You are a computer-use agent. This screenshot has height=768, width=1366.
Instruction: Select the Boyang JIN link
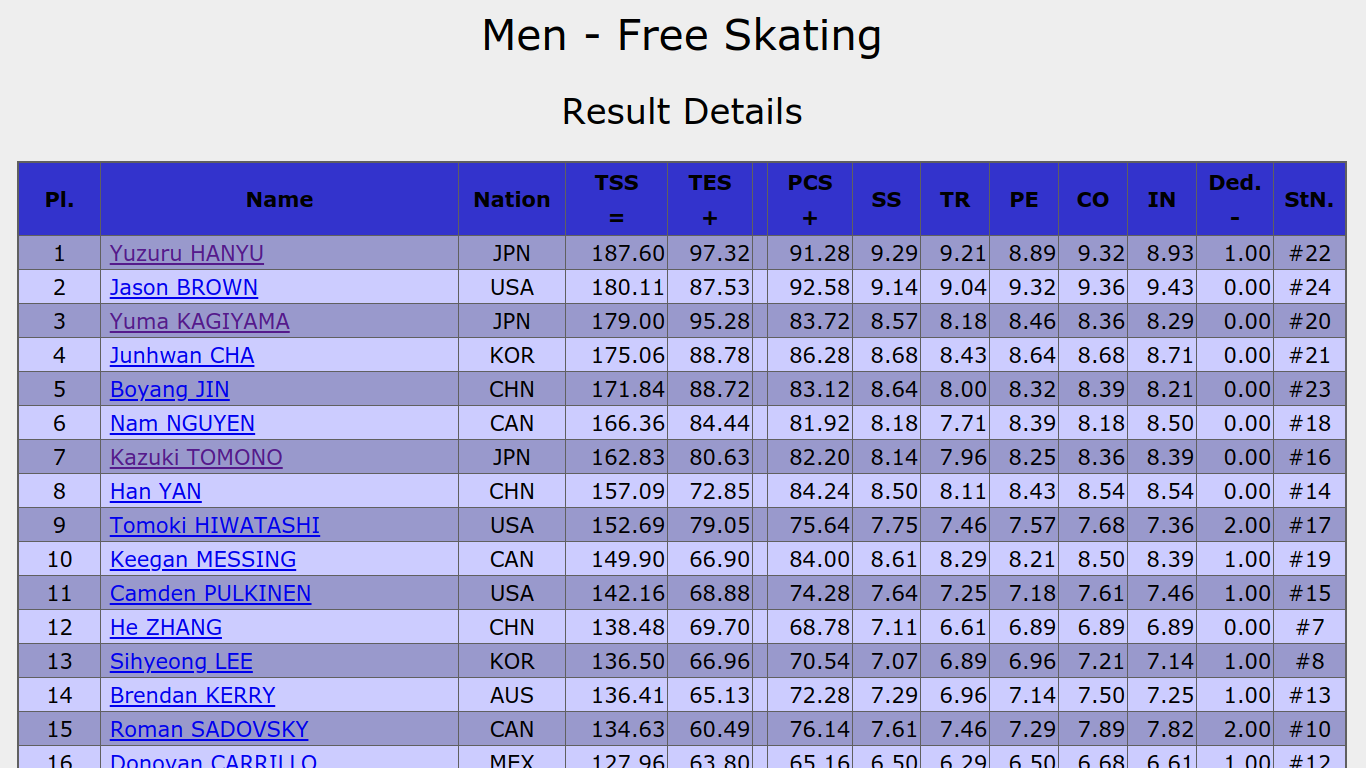click(x=170, y=390)
